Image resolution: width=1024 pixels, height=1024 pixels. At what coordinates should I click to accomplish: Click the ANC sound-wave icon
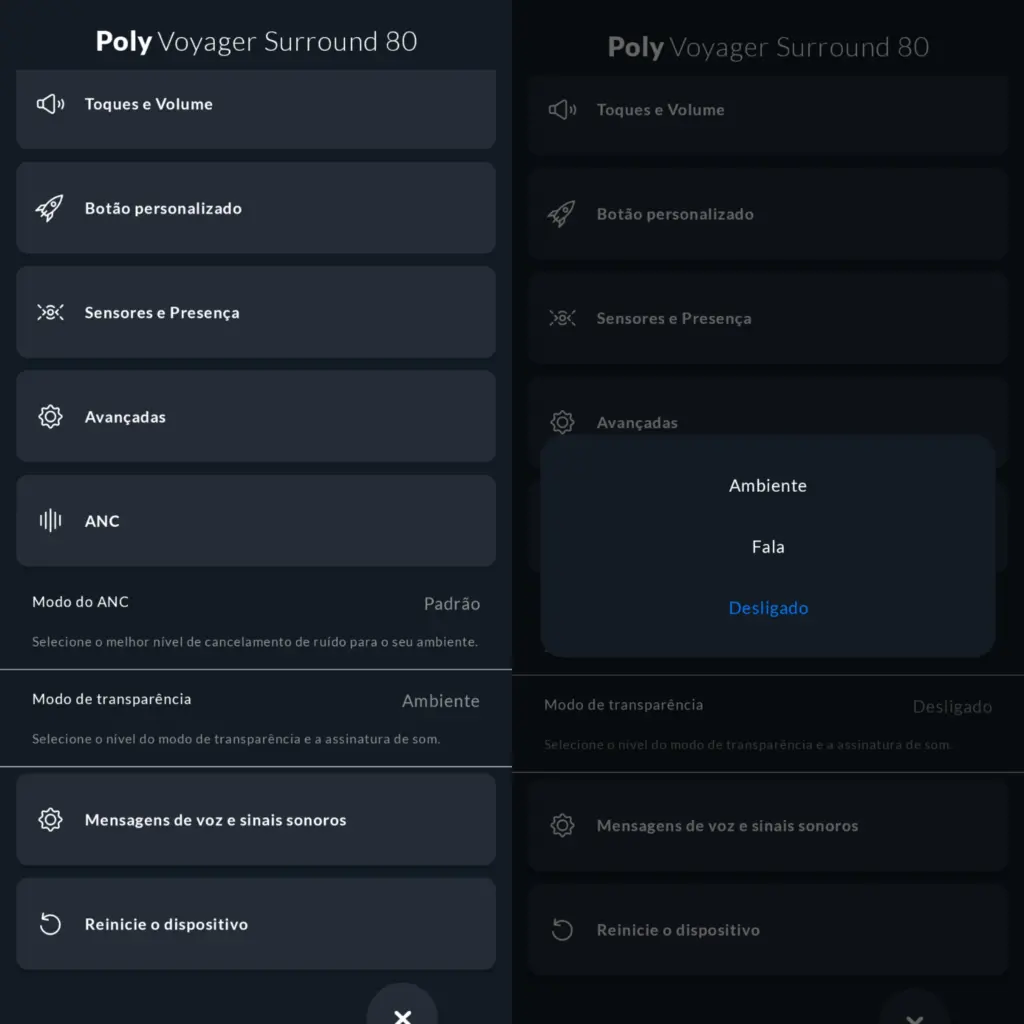[x=50, y=521]
